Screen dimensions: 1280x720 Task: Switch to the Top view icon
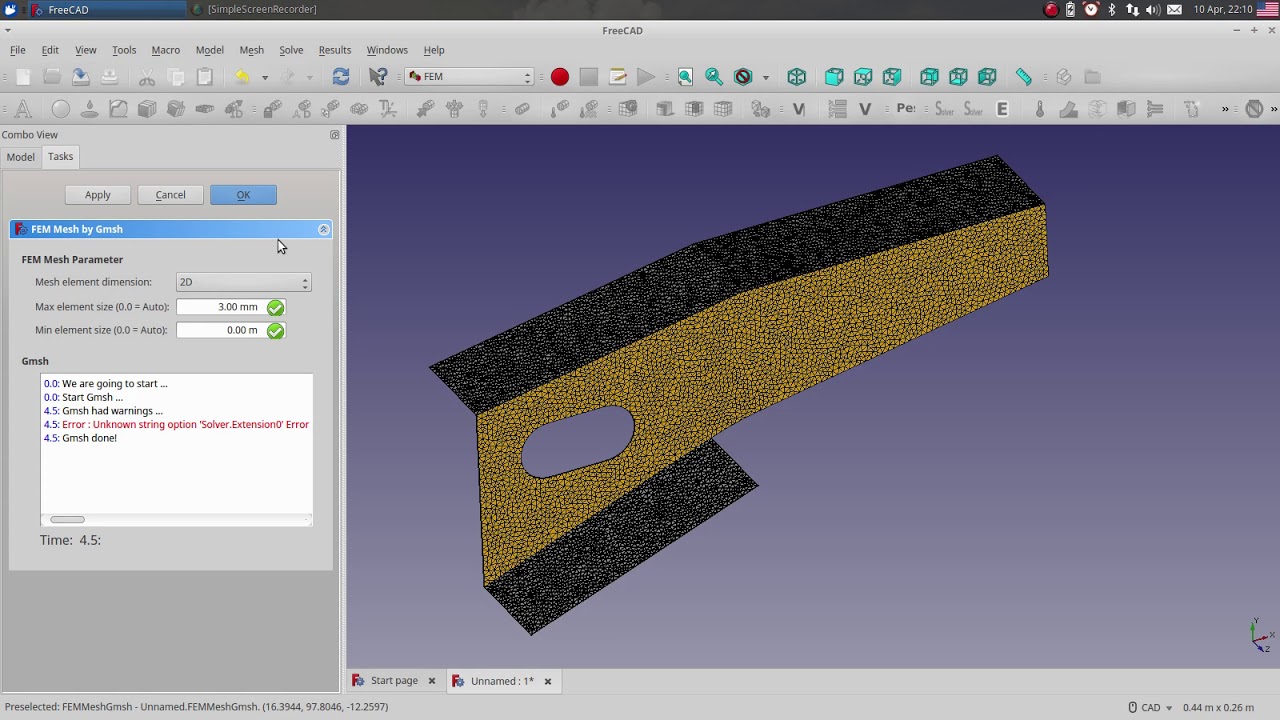(x=863, y=77)
